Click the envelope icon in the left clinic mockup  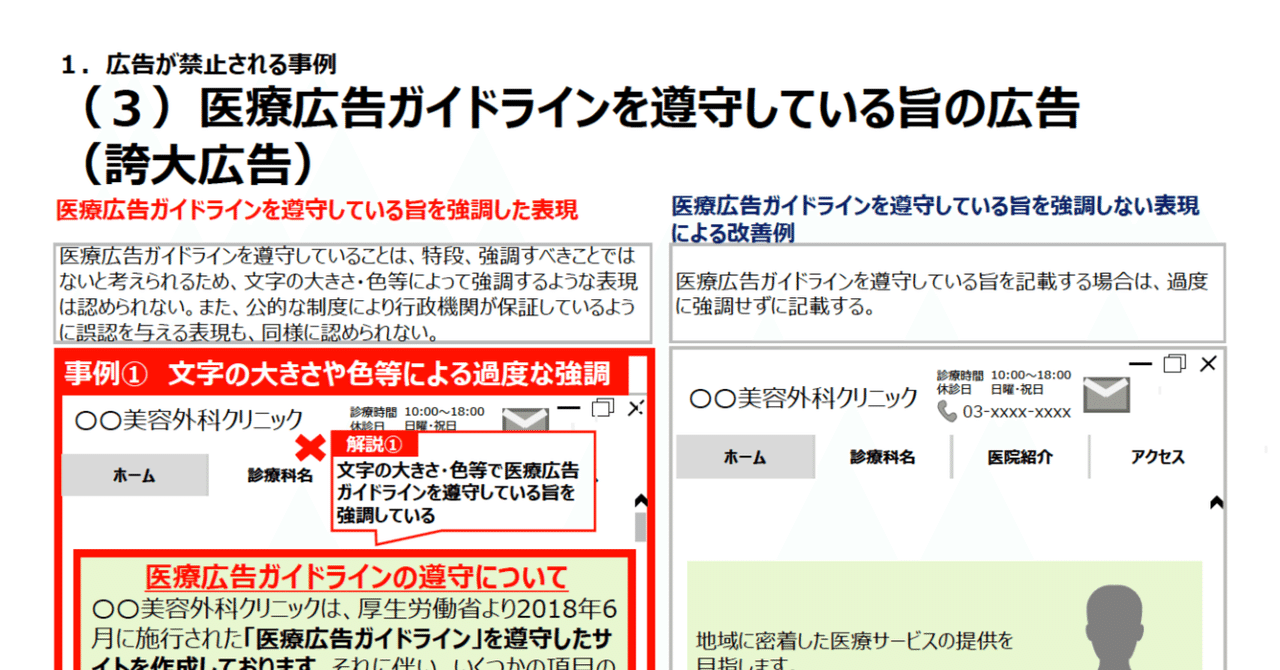[524, 419]
